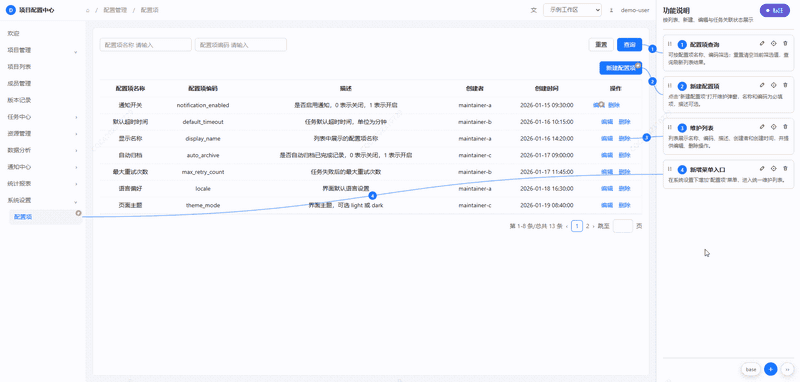
Task: Delete the notification_enabled row
Action: [614, 105]
